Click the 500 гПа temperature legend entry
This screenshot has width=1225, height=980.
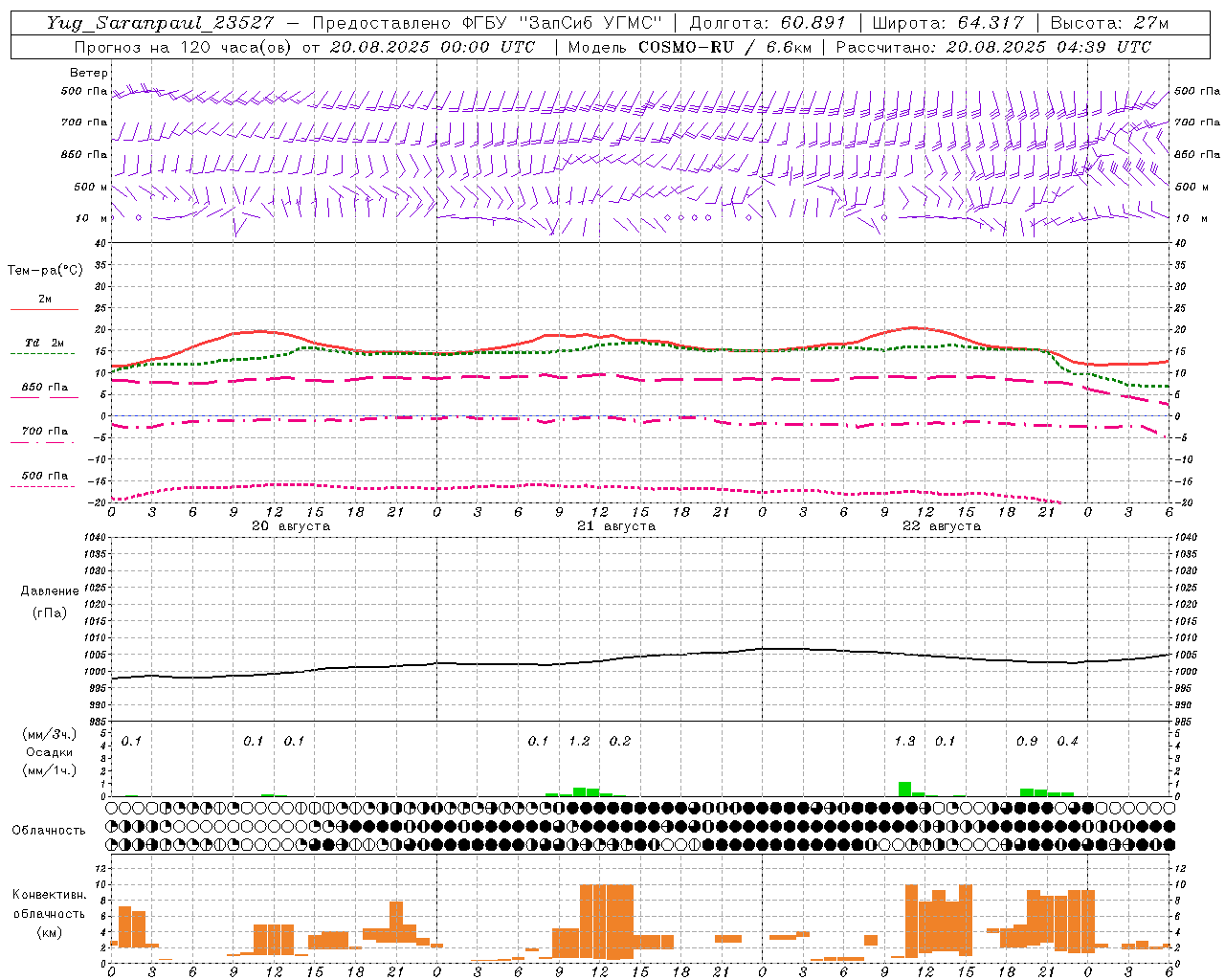44,476
